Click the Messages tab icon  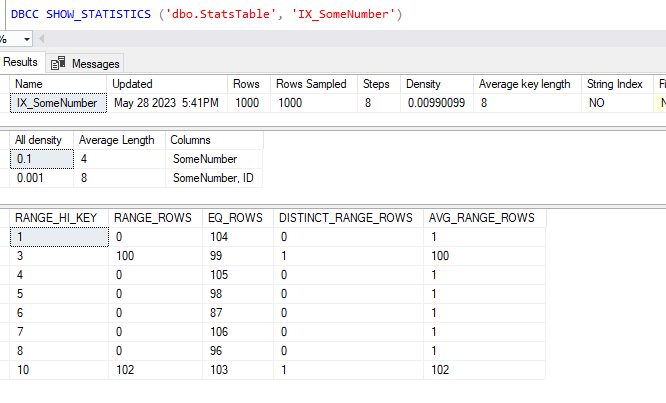pos(59,63)
